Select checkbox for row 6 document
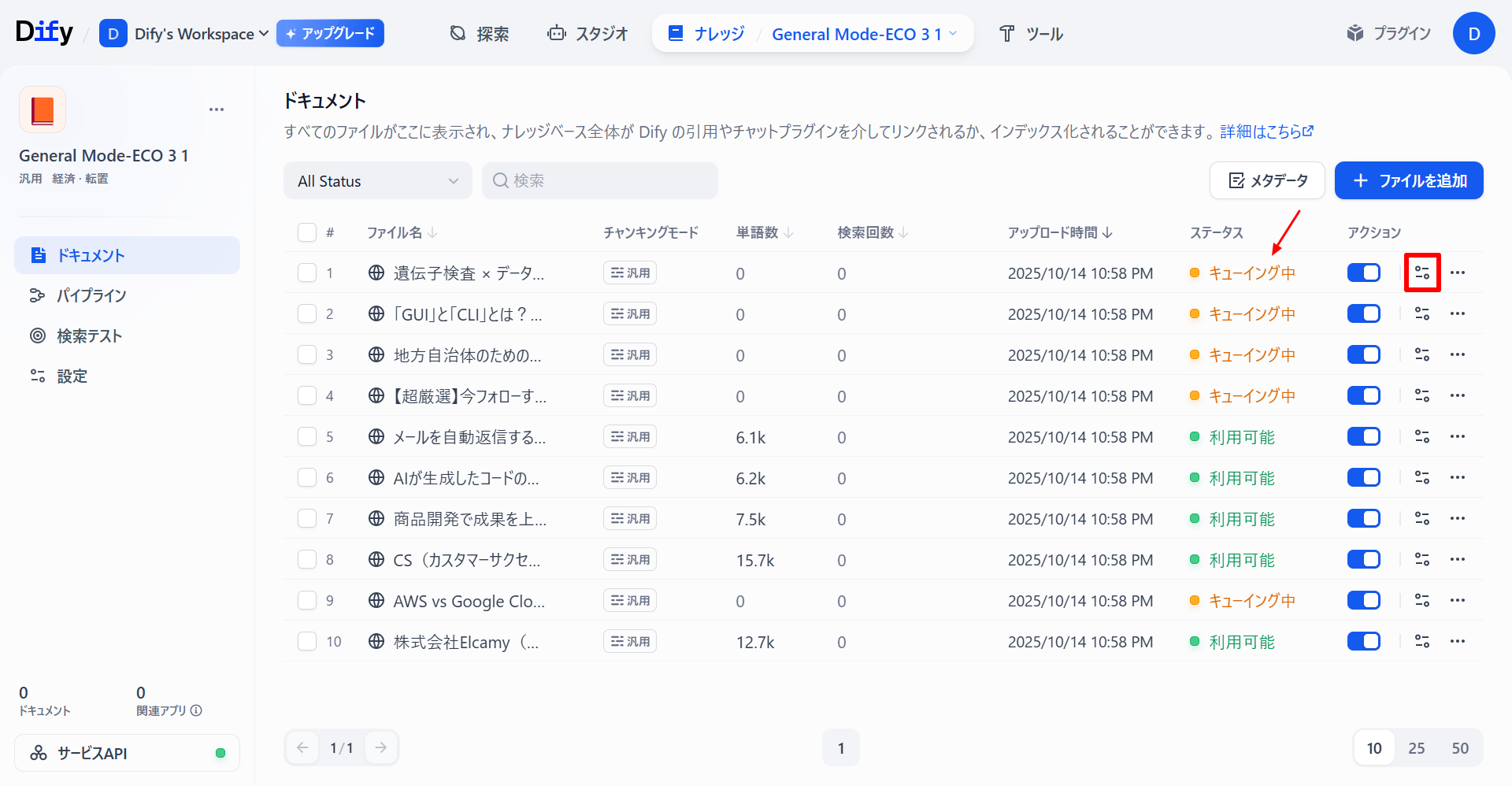This screenshot has width=1512, height=786. 307,477
